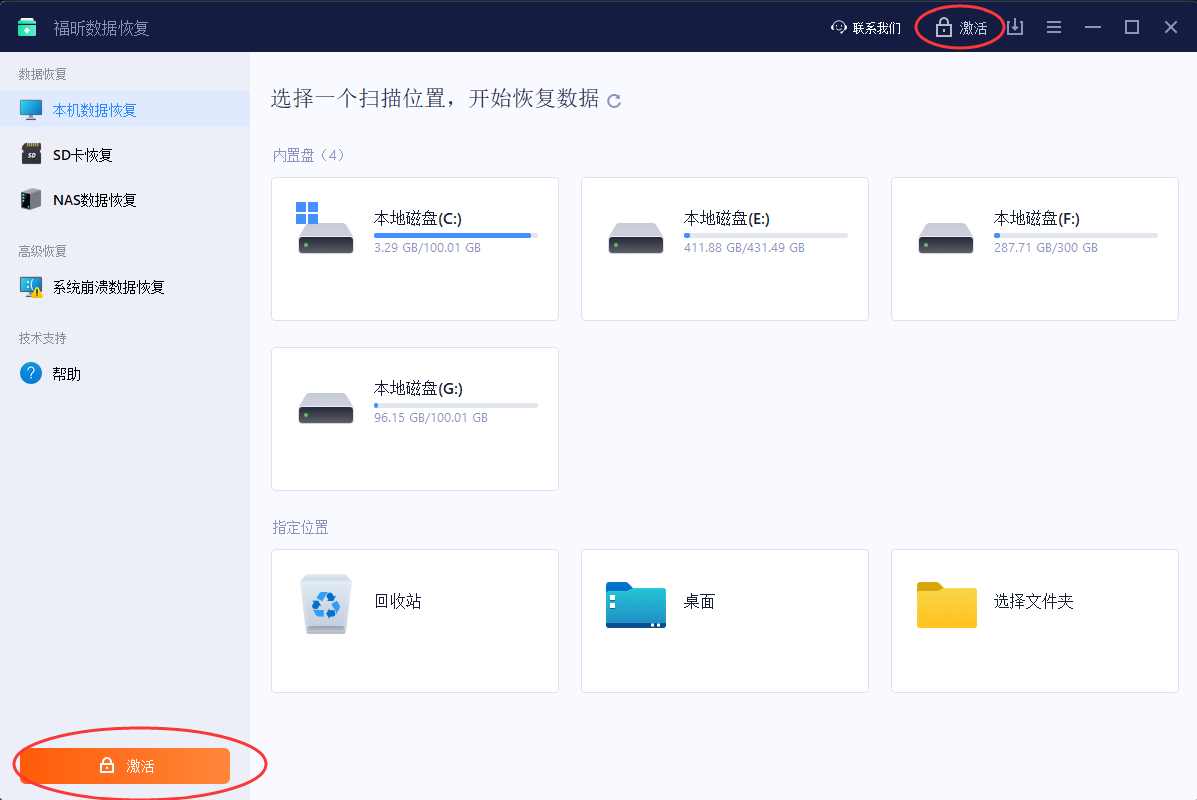Screen dimensions: 1197x800
Task: Choose the 选择文件夹 label
Action: (x=1034, y=602)
